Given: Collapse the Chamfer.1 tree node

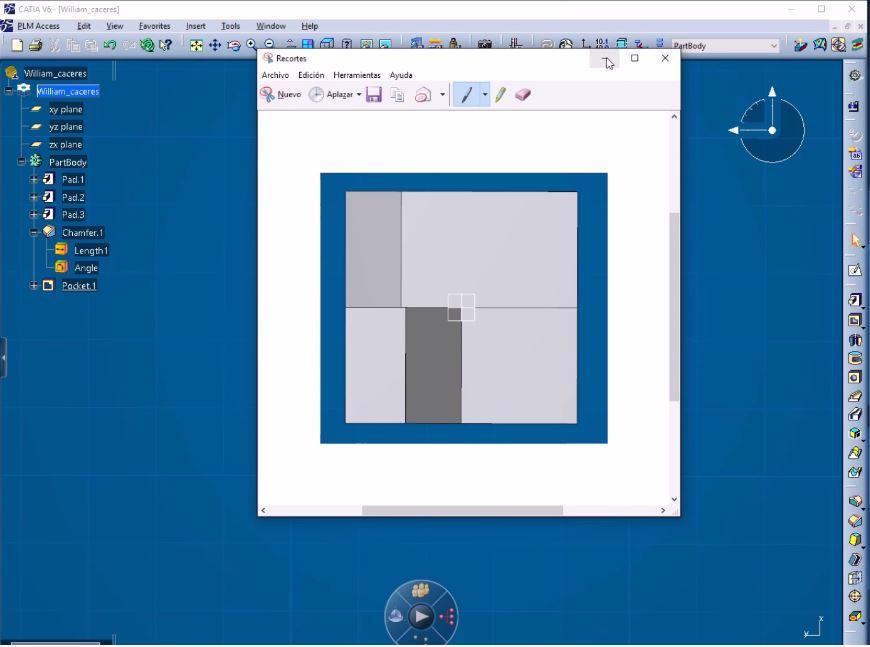Looking at the screenshot, I should click(34, 232).
